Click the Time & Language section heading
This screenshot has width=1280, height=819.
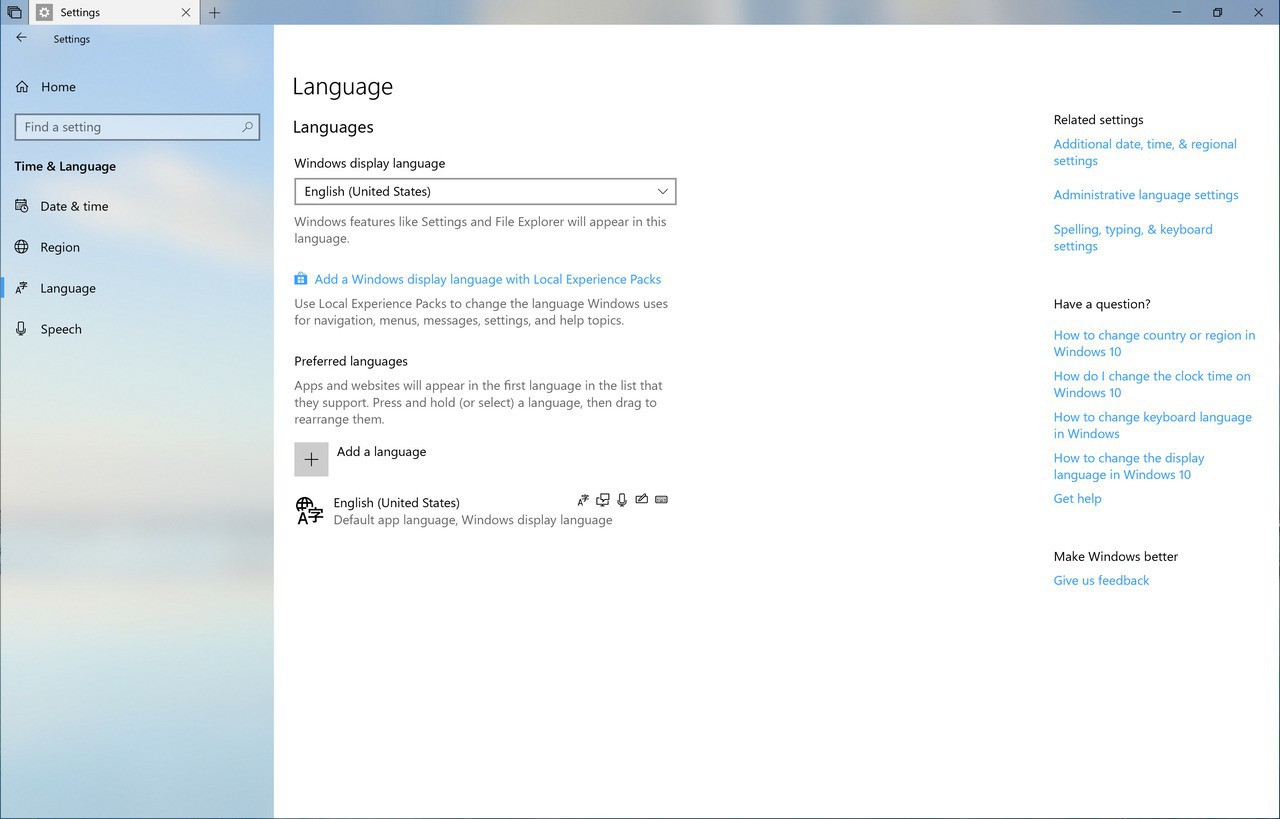pos(65,166)
